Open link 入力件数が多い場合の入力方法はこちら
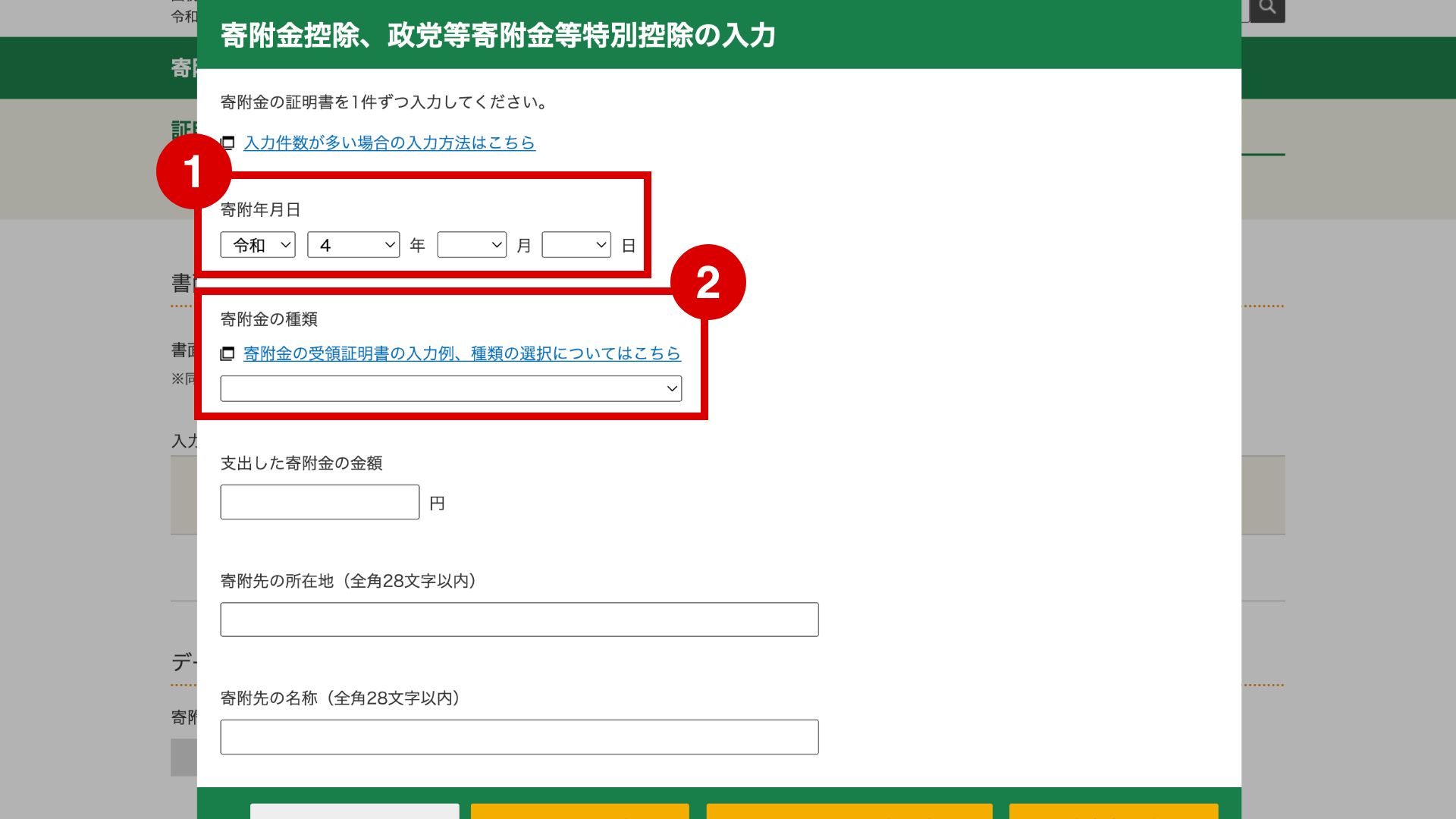The width and height of the screenshot is (1456, 819). (389, 143)
